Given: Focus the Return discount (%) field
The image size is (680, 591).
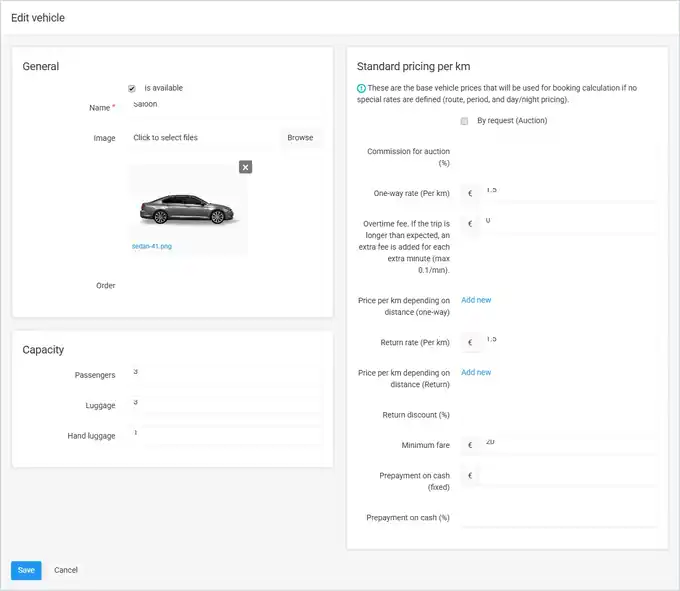Looking at the screenshot, I should tap(559, 415).
